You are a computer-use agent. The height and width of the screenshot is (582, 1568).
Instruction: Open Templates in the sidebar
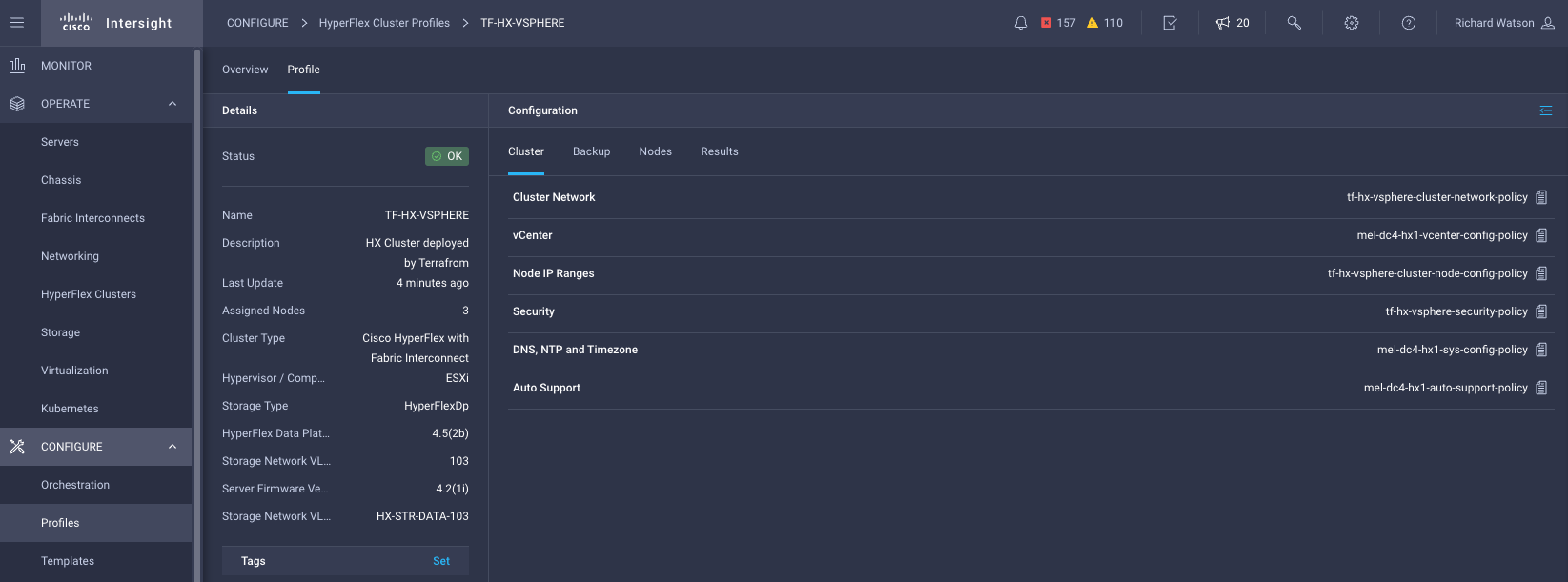coord(95,561)
